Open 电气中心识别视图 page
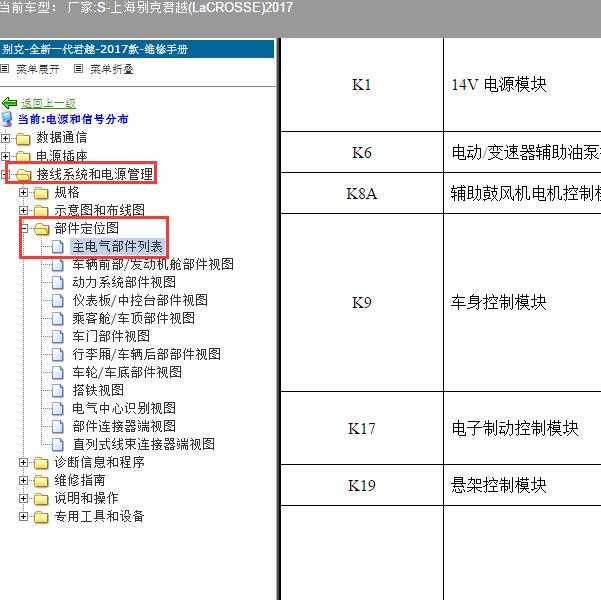This screenshot has width=601, height=600. point(124,408)
